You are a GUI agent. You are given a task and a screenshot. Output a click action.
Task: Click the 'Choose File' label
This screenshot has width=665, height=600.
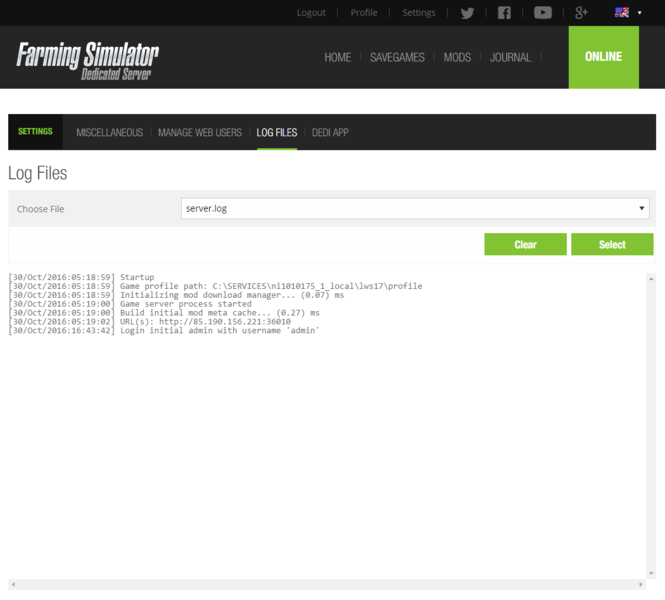[41, 209]
